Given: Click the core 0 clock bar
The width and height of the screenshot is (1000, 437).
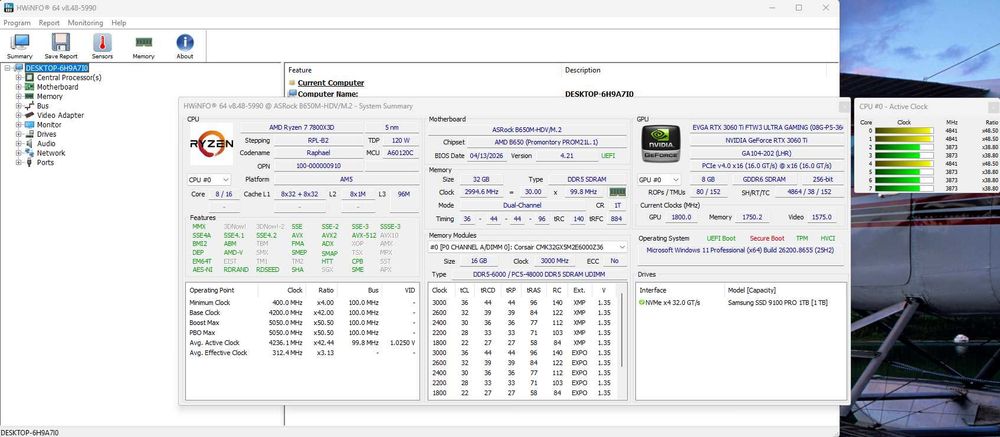Looking at the screenshot, I should pos(904,131).
